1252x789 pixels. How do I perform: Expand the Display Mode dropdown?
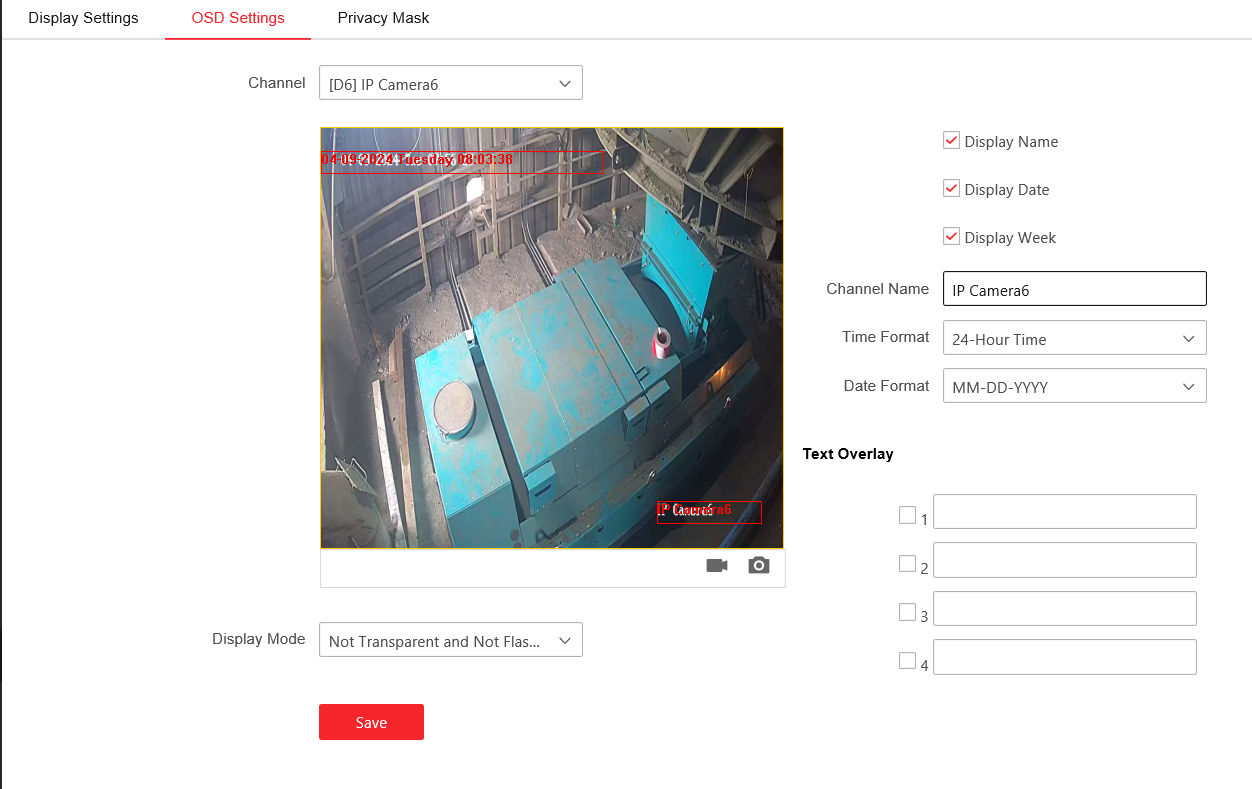(x=450, y=641)
